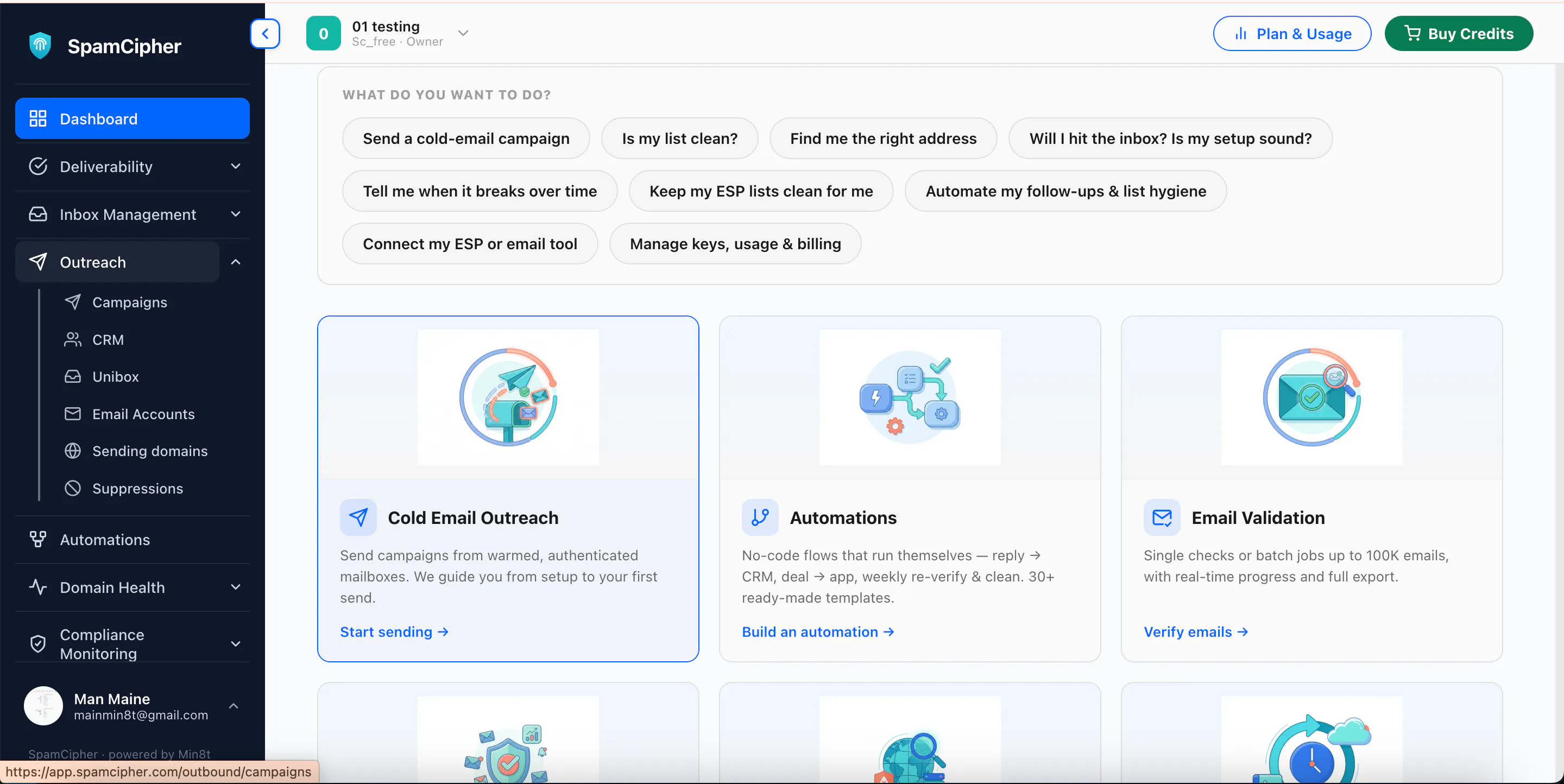Viewport: 1564px width, 784px height.
Task: Click the Unibox inbox icon
Action: point(73,377)
